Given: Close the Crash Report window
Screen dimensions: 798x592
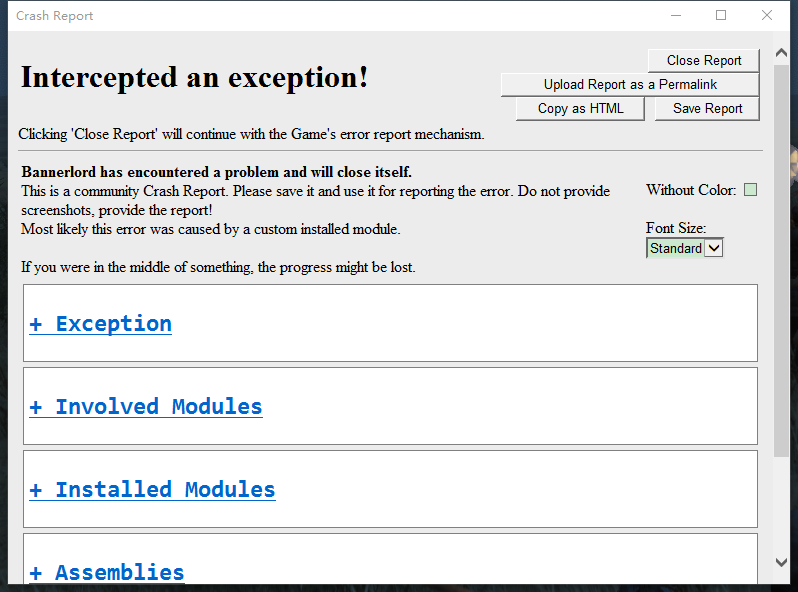Looking at the screenshot, I should tap(767, 15).
